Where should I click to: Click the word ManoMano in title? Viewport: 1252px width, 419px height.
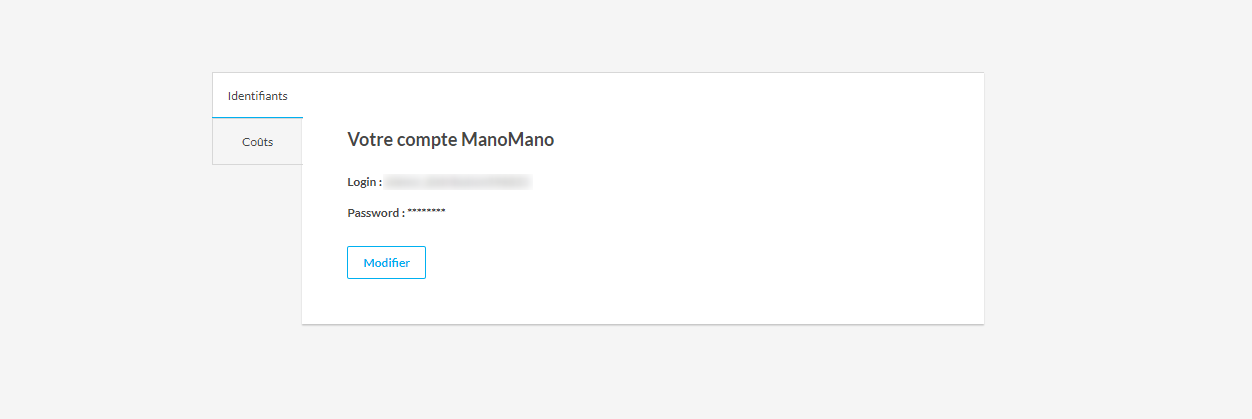[x=508, y=140]
